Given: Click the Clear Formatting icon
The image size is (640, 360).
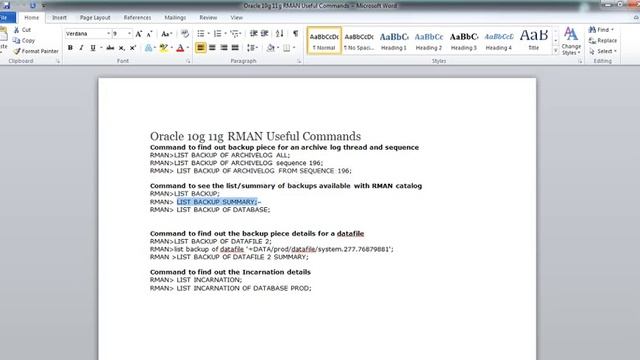Looking at the screenshot, I should point(185,34).
